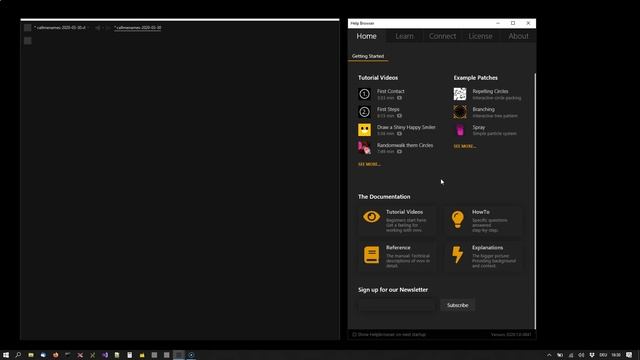Focus the newsletter email input field
Screen dimensions: 640x360
click(396, 305)
